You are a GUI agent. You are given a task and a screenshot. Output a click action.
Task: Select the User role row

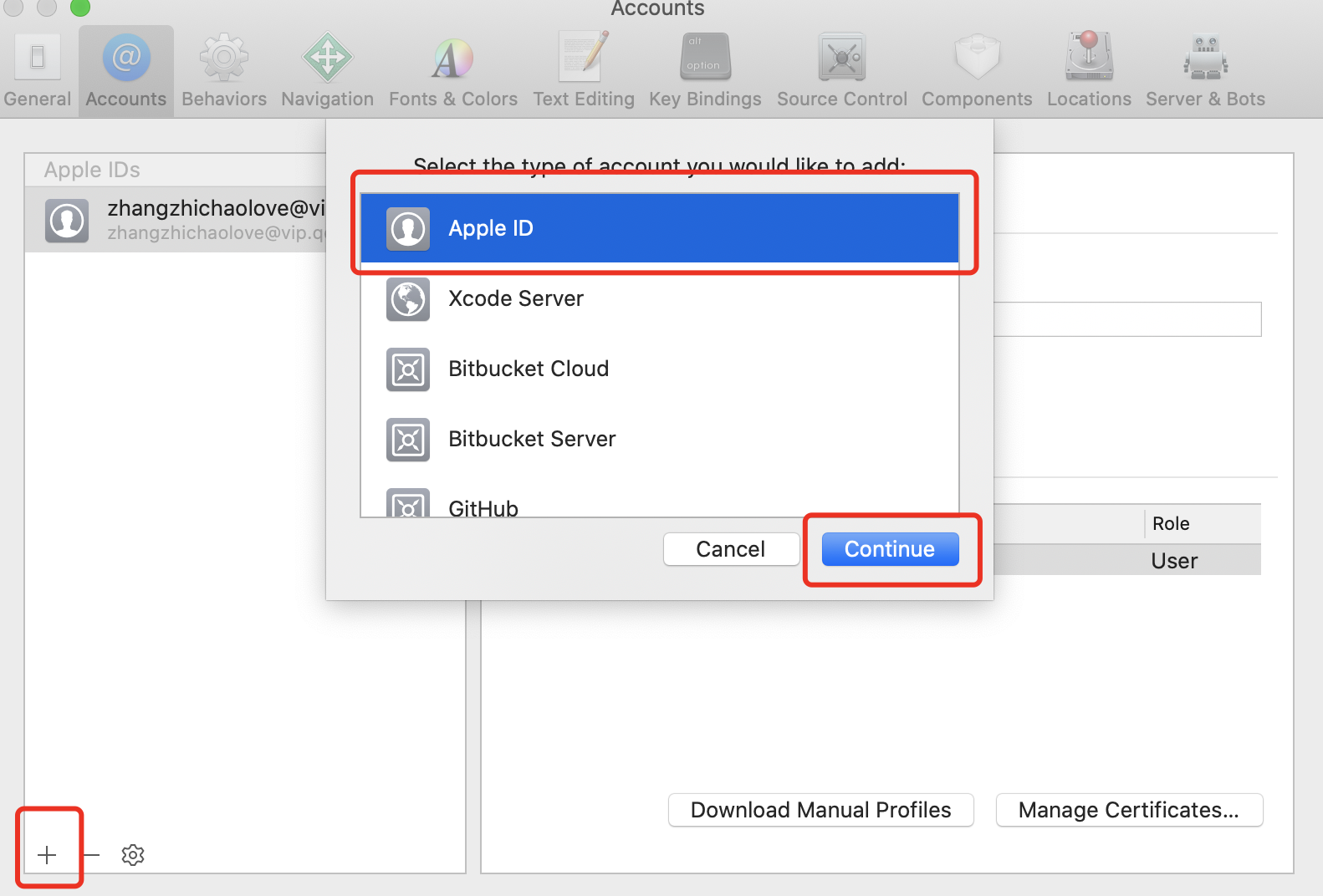(1127, 560)
